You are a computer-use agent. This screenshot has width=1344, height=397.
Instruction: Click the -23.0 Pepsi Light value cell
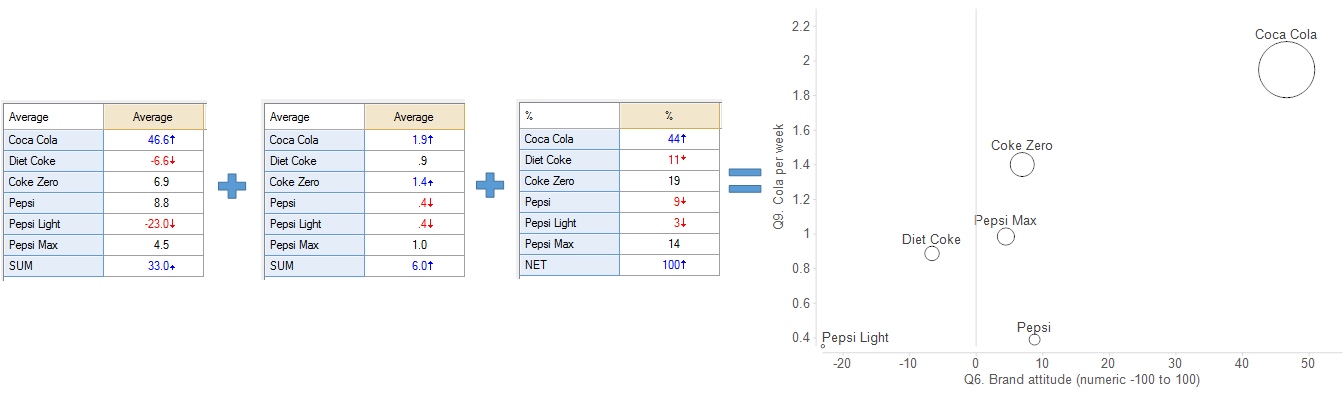click(x=153, y=224)
